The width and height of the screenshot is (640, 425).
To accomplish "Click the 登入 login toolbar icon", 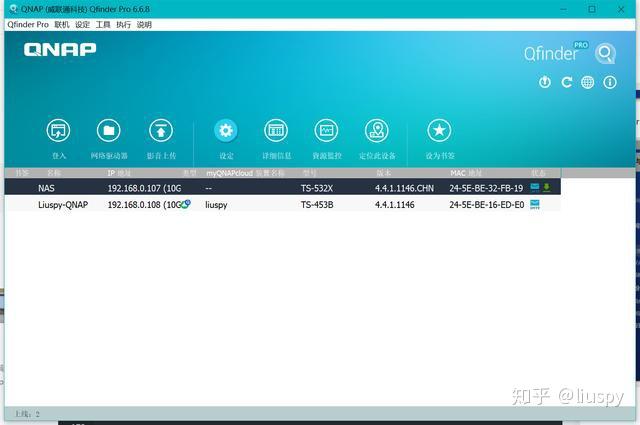I will (58, 131).
